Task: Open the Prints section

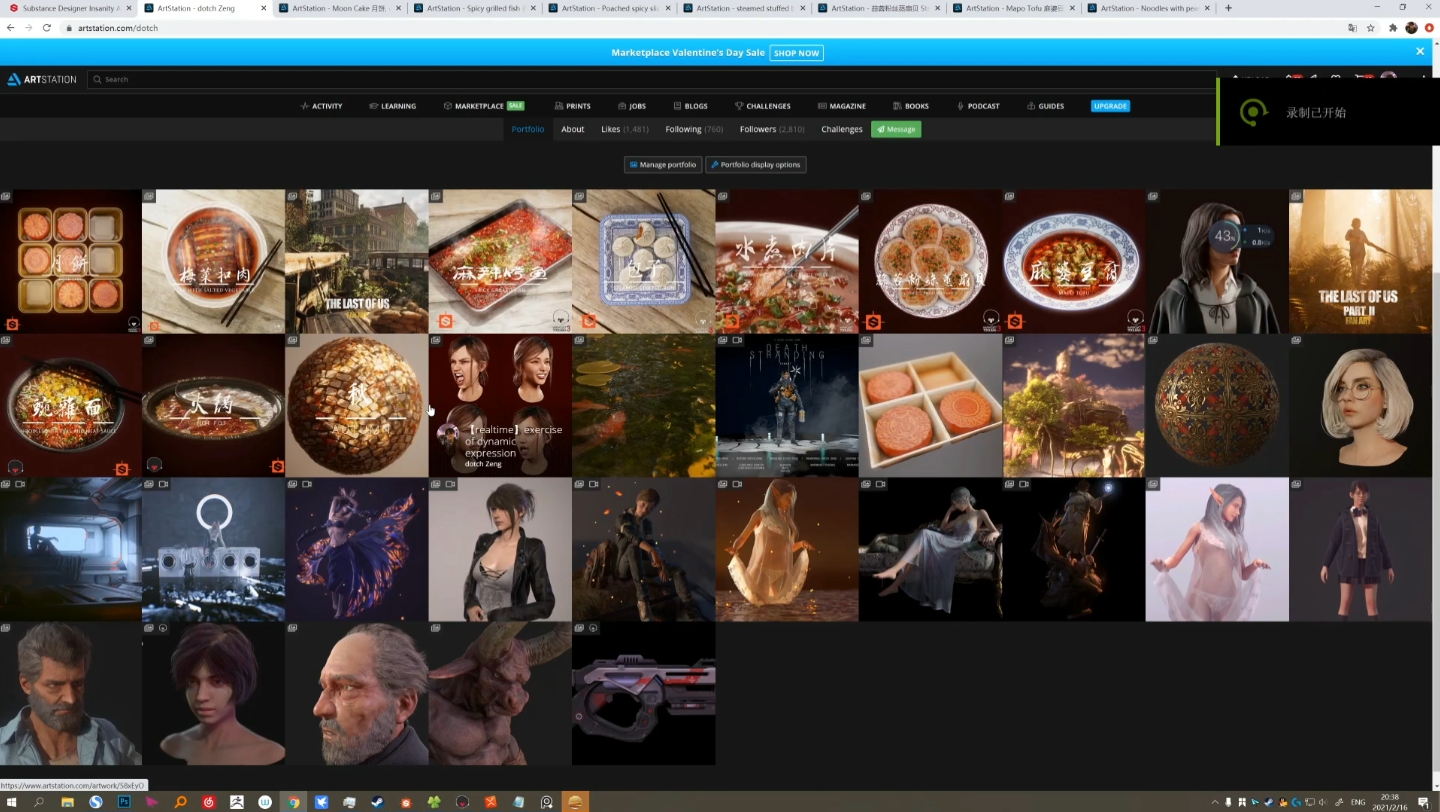Action: pos(573,106)
